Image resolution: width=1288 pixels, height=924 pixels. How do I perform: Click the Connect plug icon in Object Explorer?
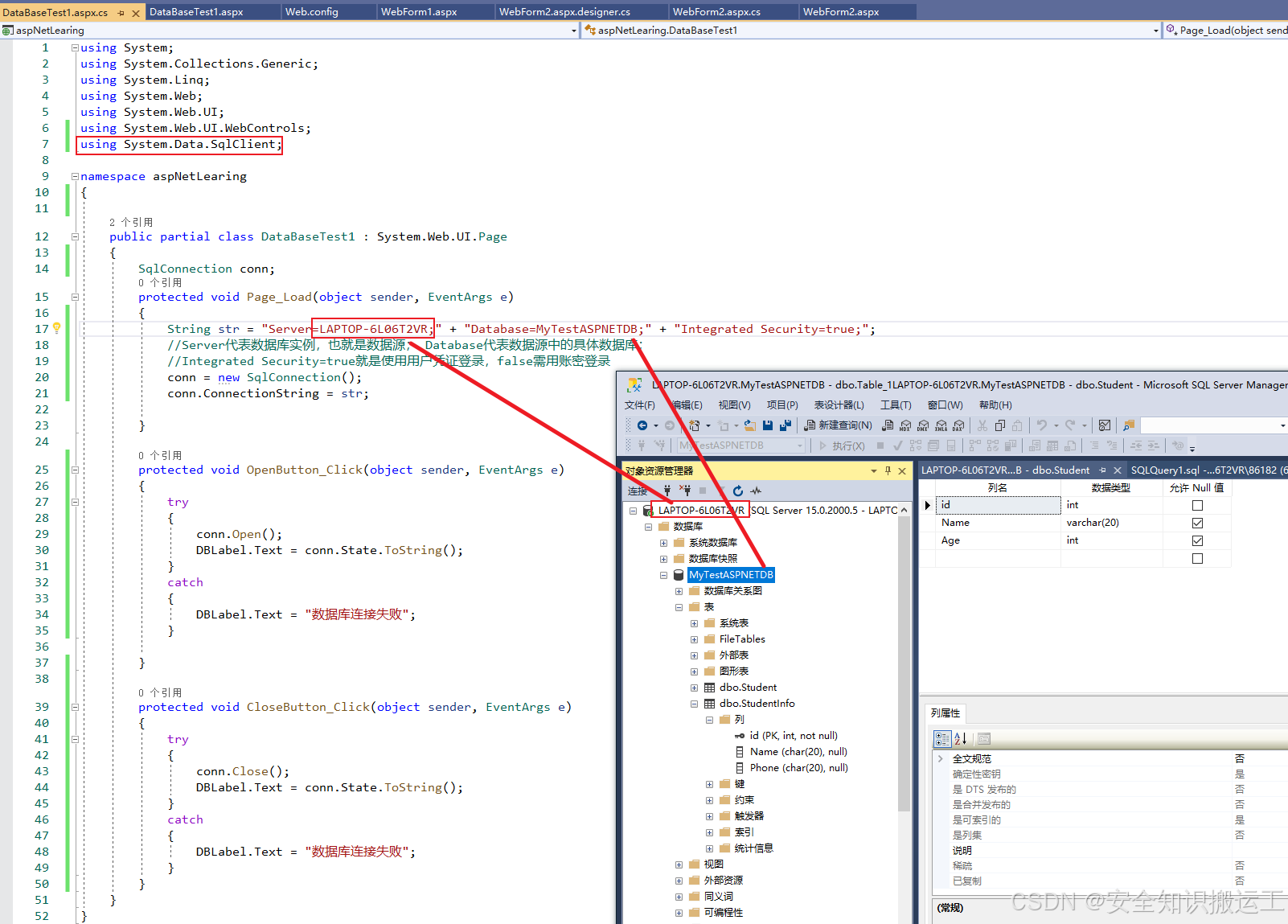pos(667,491)
